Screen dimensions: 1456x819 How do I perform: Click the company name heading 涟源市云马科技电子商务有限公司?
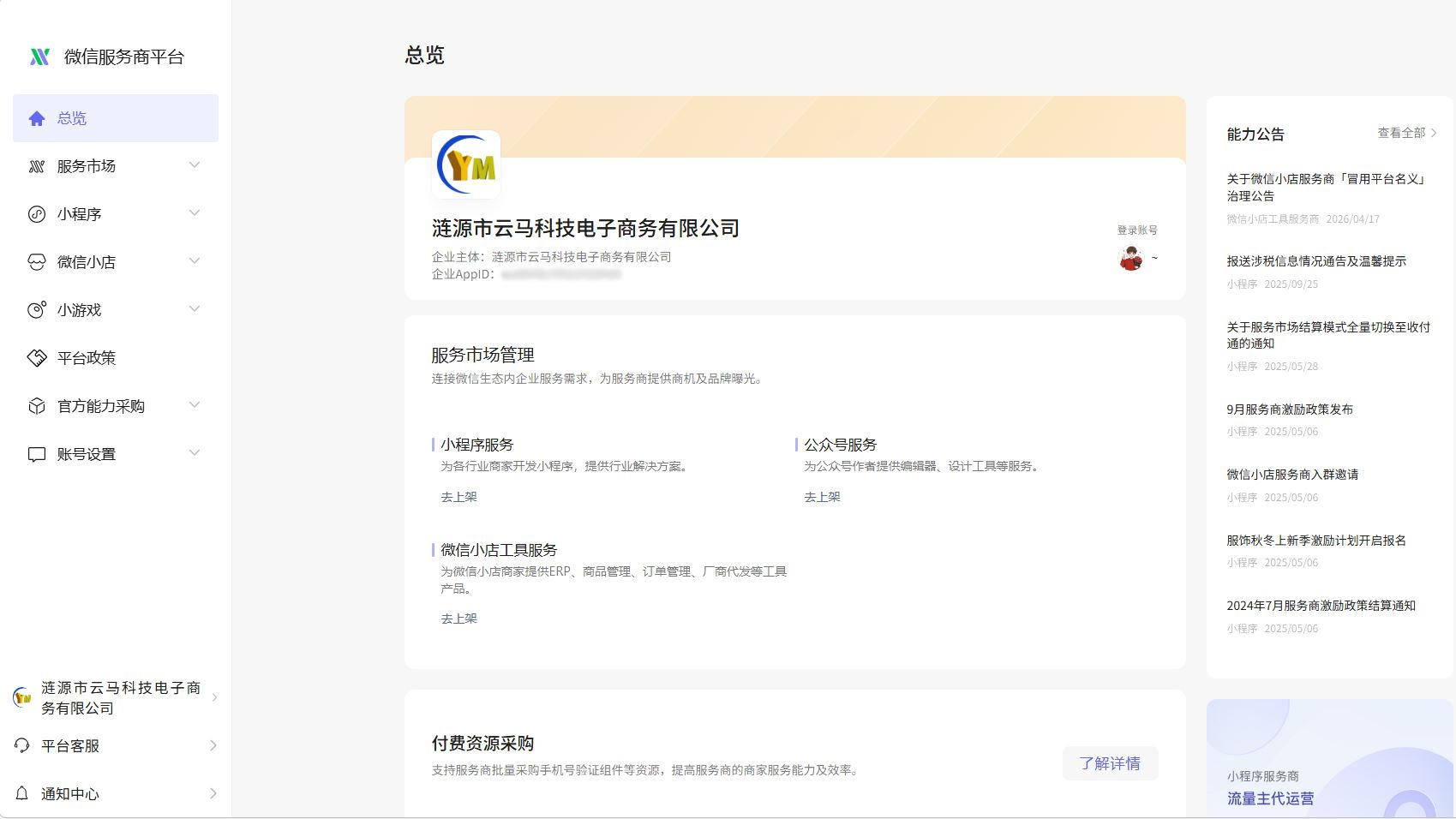coord(585,229)
